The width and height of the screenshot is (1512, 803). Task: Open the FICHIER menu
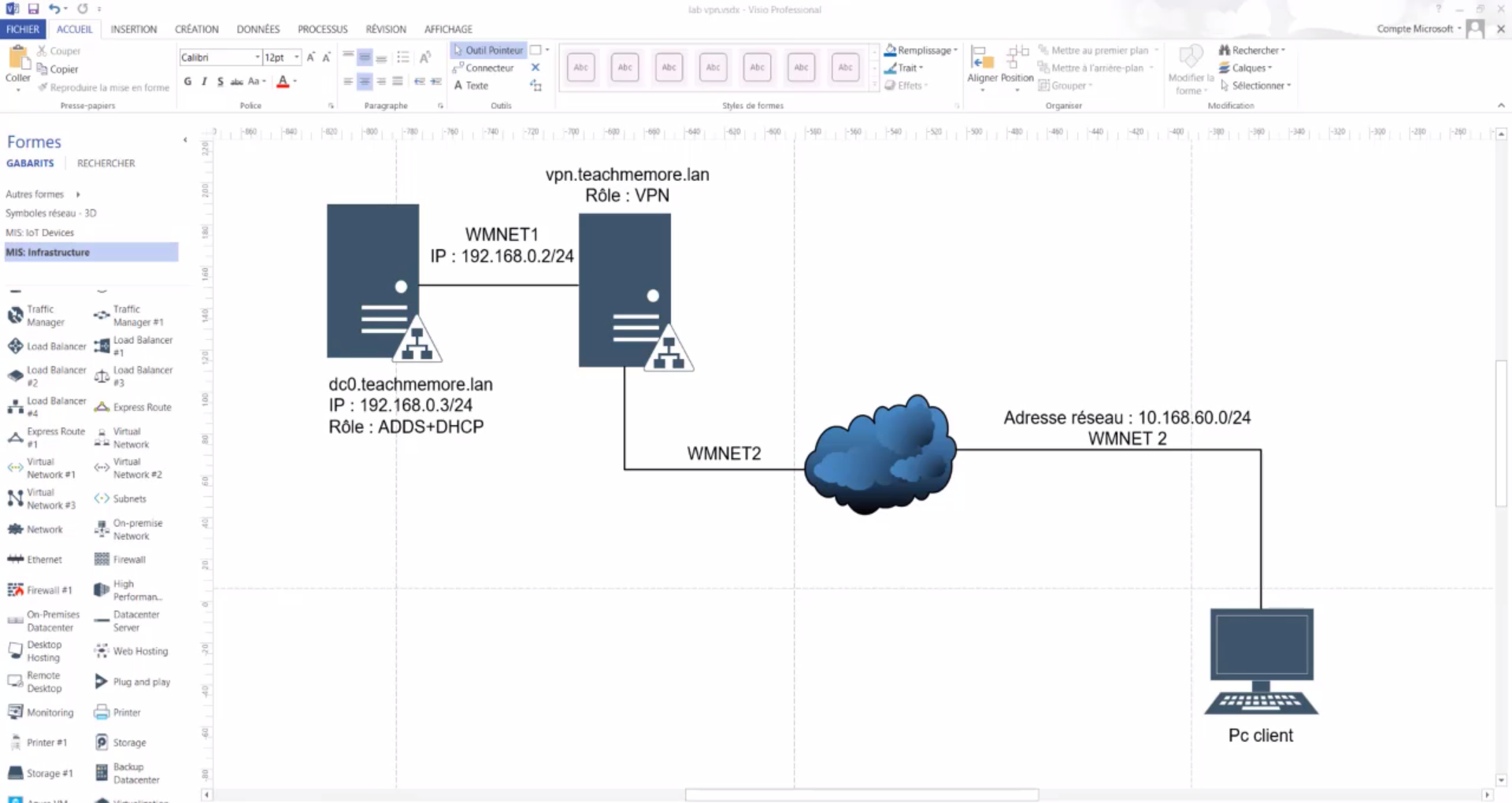(23, 29)
